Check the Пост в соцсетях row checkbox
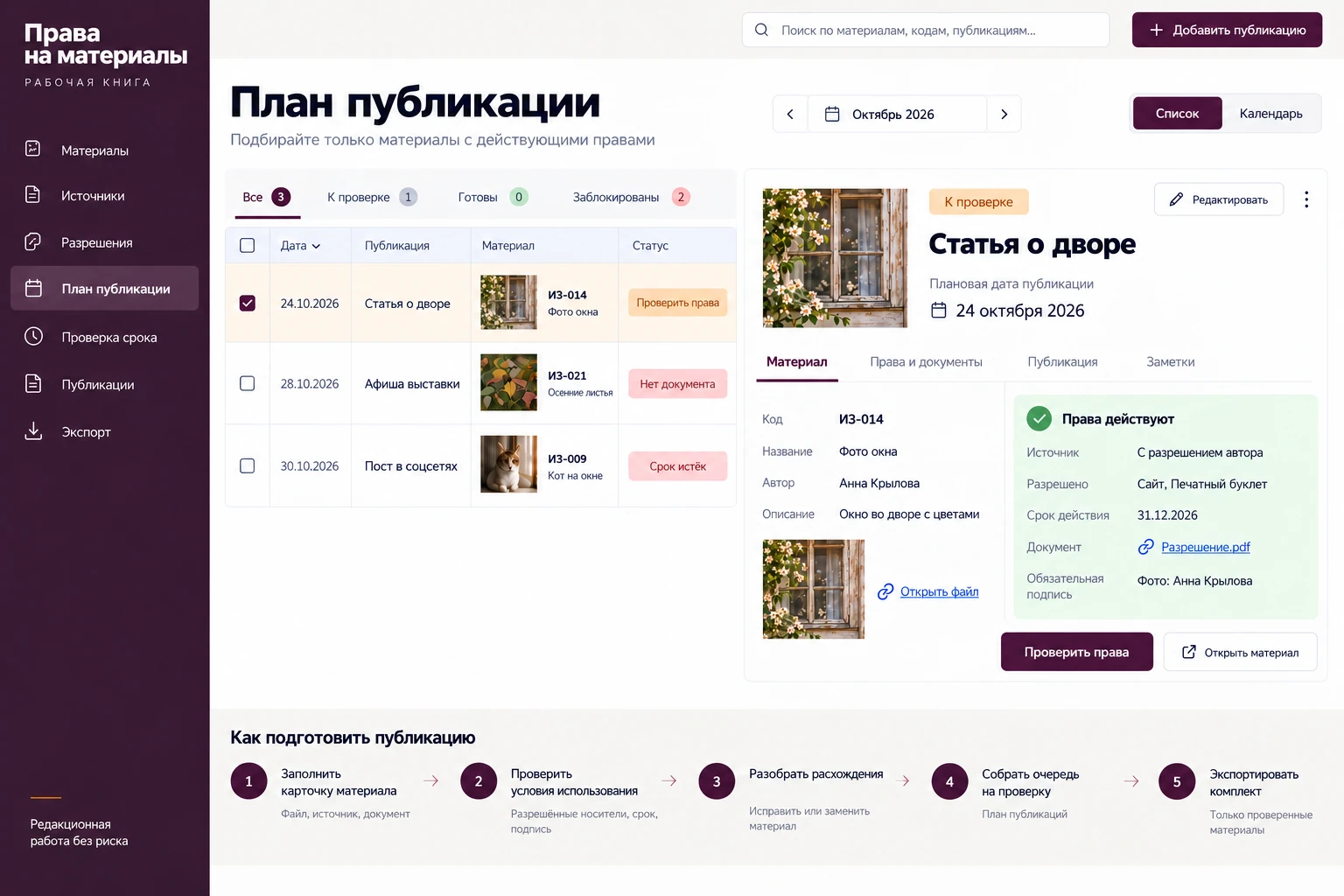This screenshot has height=896, width=1344. 248,465
